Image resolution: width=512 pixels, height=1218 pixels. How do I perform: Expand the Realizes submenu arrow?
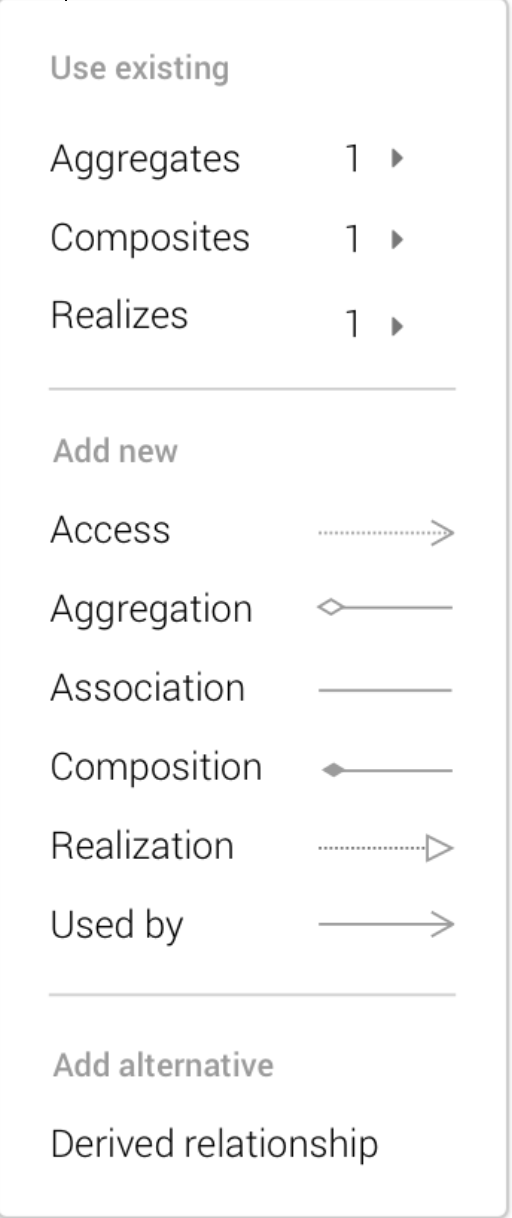coord(397,326)
